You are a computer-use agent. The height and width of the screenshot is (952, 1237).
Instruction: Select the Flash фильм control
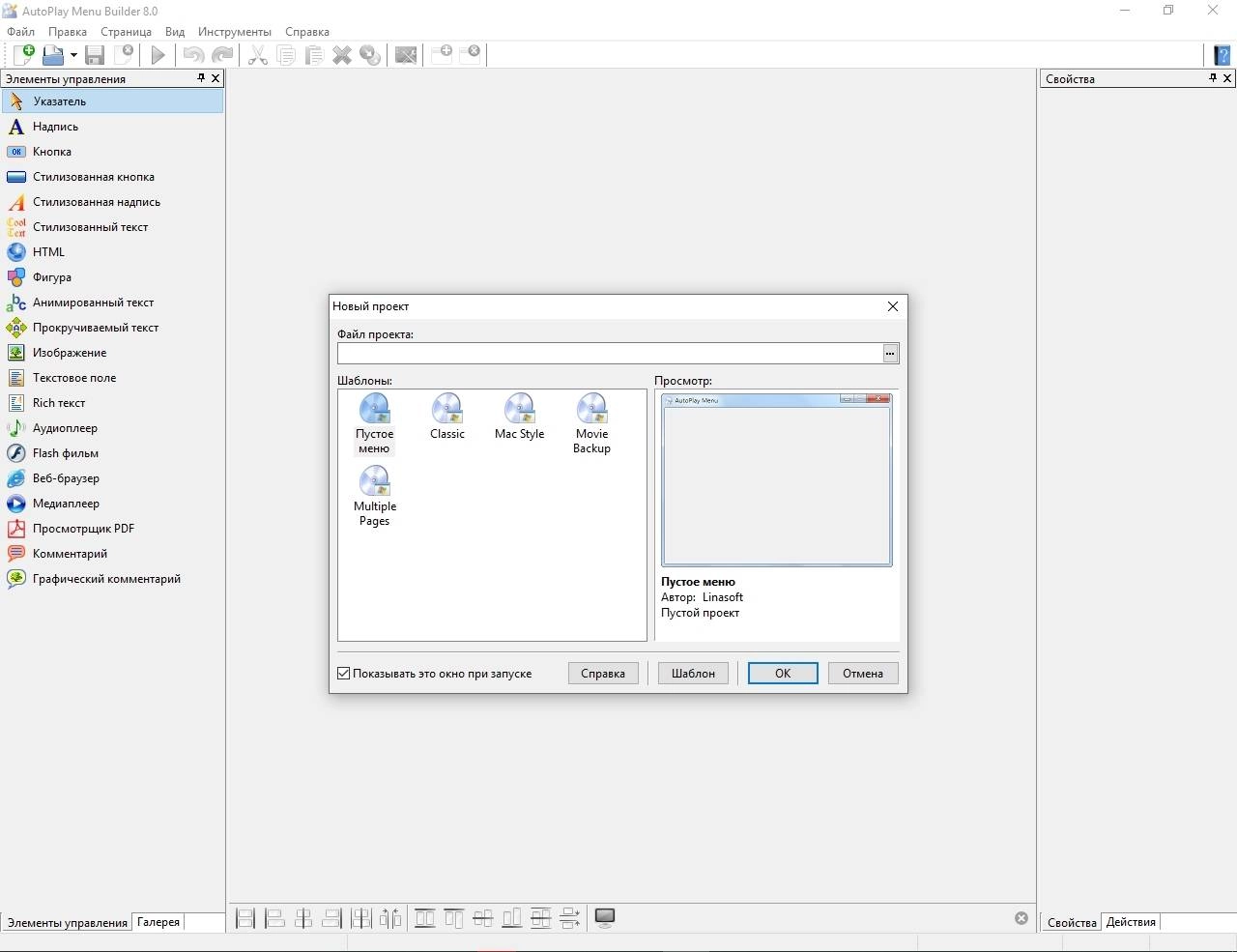(112, 453)
